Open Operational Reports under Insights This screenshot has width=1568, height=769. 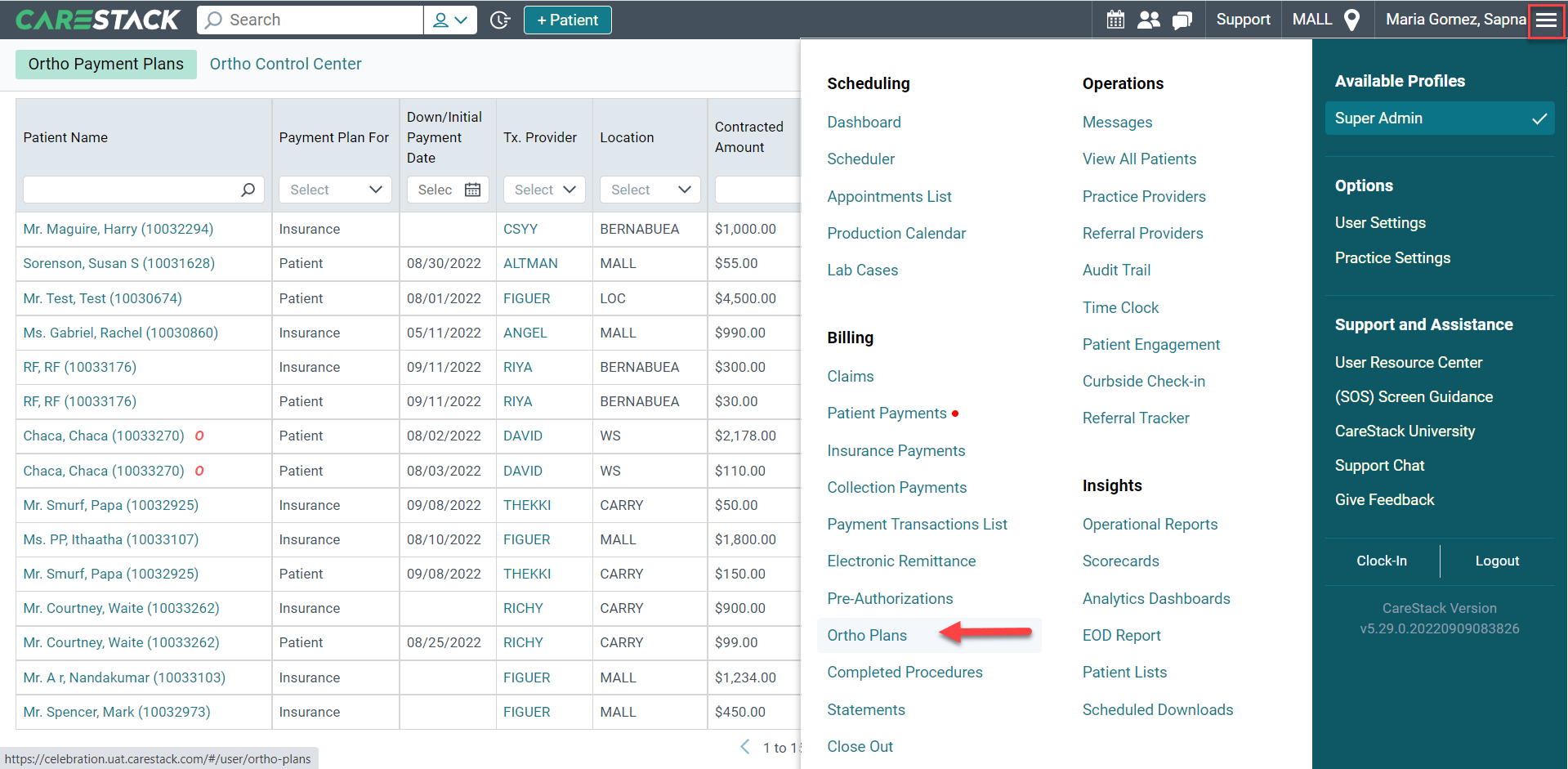[x=1150, y=524]
